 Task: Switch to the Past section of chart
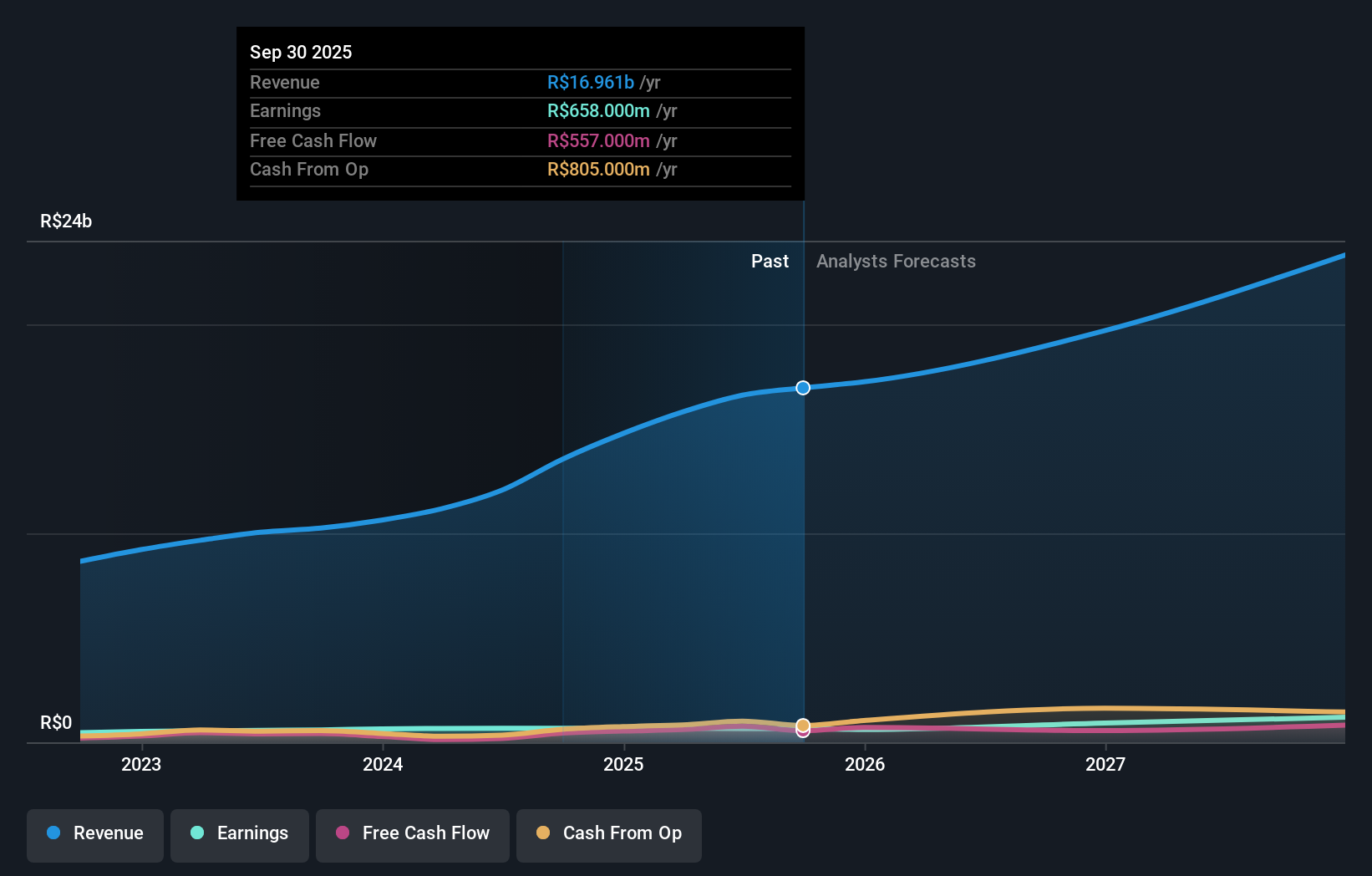pyautogui.click(x=770, y=261)
